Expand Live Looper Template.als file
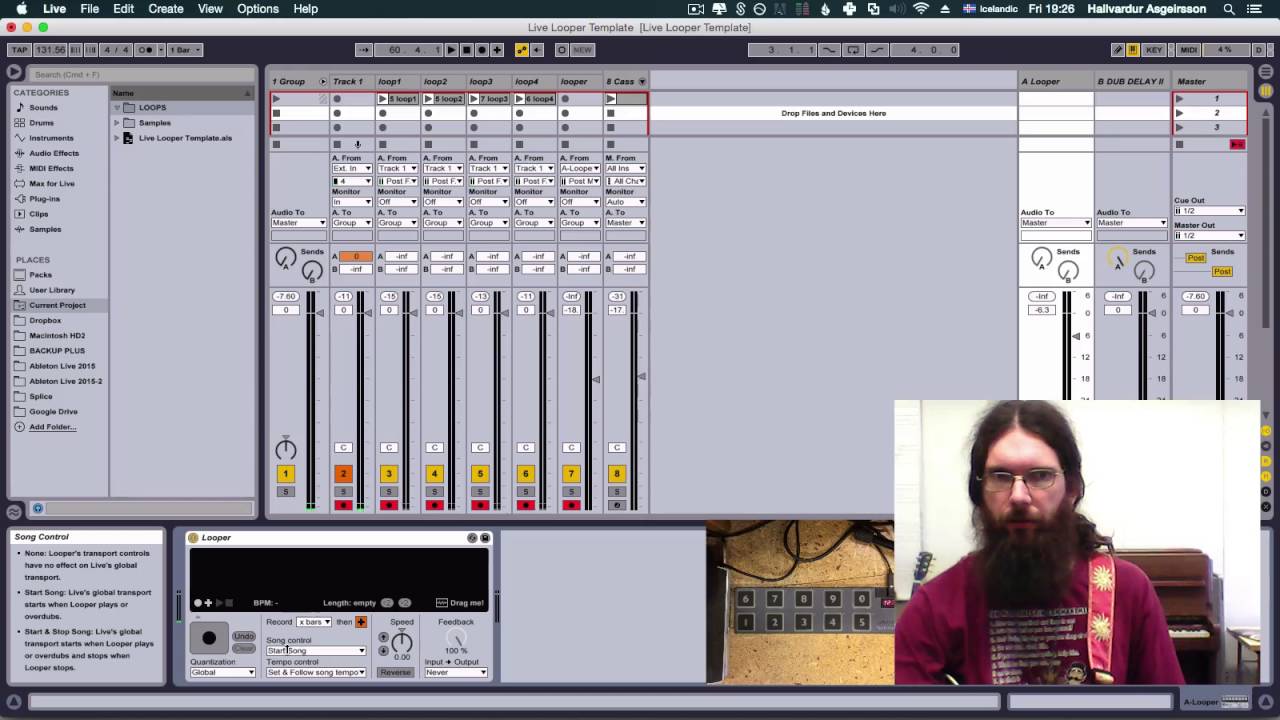 [x=116, y=138]
